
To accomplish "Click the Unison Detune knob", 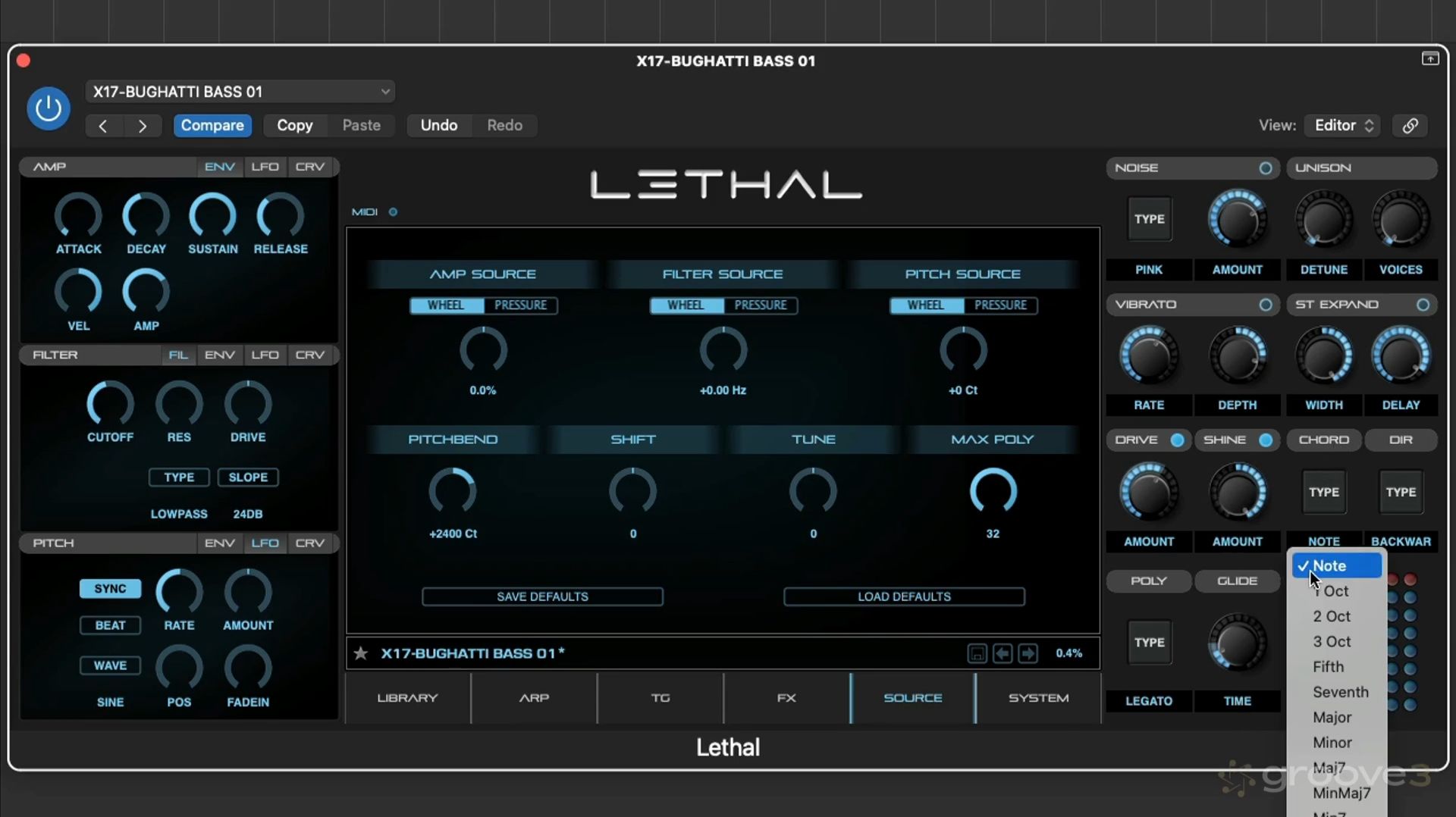I will pyautogui.click(x=1324, y=219).
